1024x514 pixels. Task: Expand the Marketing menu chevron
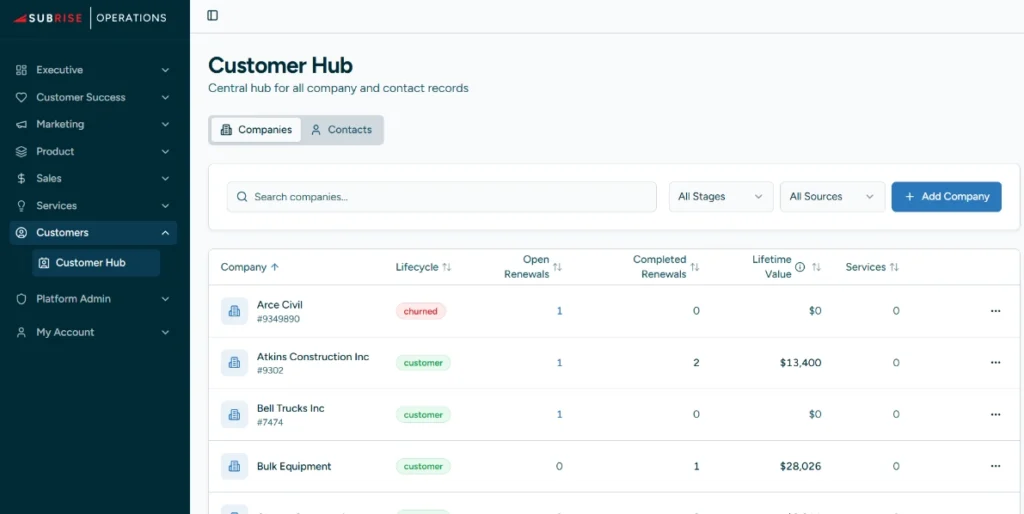pyautogui.click(x=165, y=124)
